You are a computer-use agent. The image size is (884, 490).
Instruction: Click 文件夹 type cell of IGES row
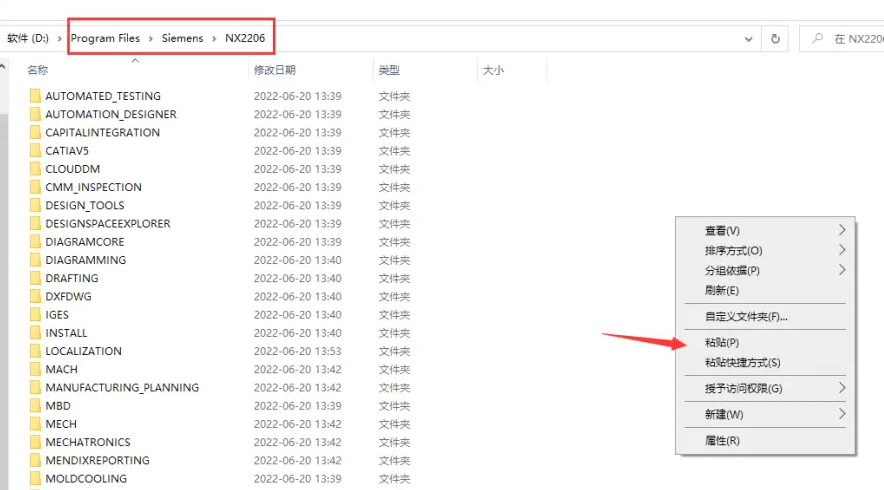[394, 315]
